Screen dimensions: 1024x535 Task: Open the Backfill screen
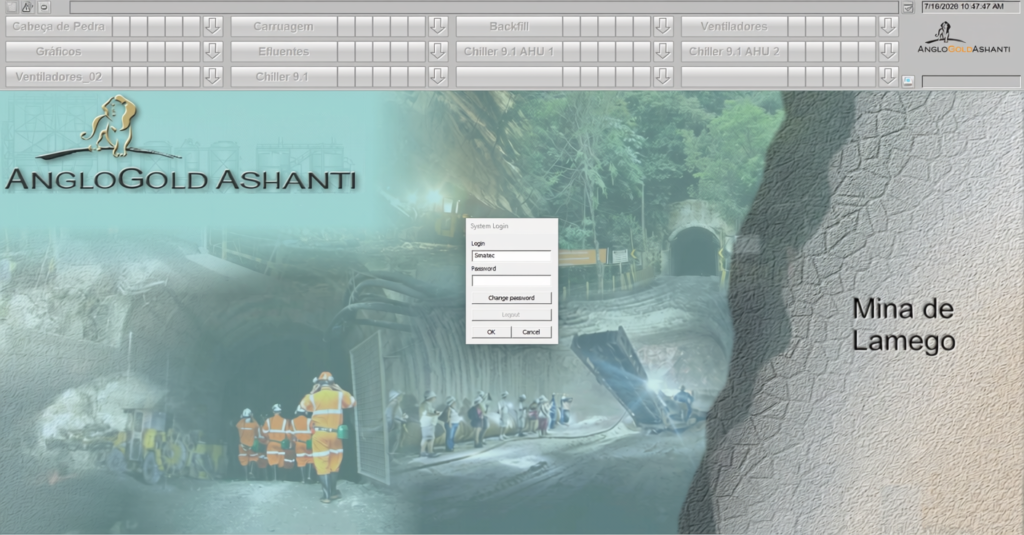(509, 26)
